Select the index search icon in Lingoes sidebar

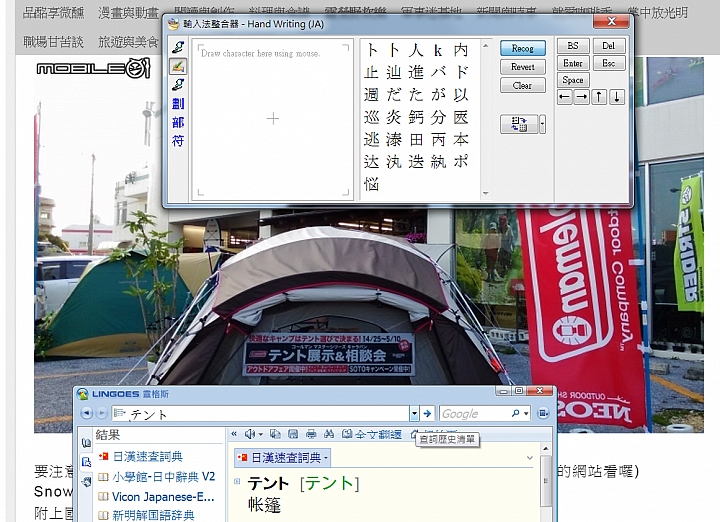click(x=86, y=461)
